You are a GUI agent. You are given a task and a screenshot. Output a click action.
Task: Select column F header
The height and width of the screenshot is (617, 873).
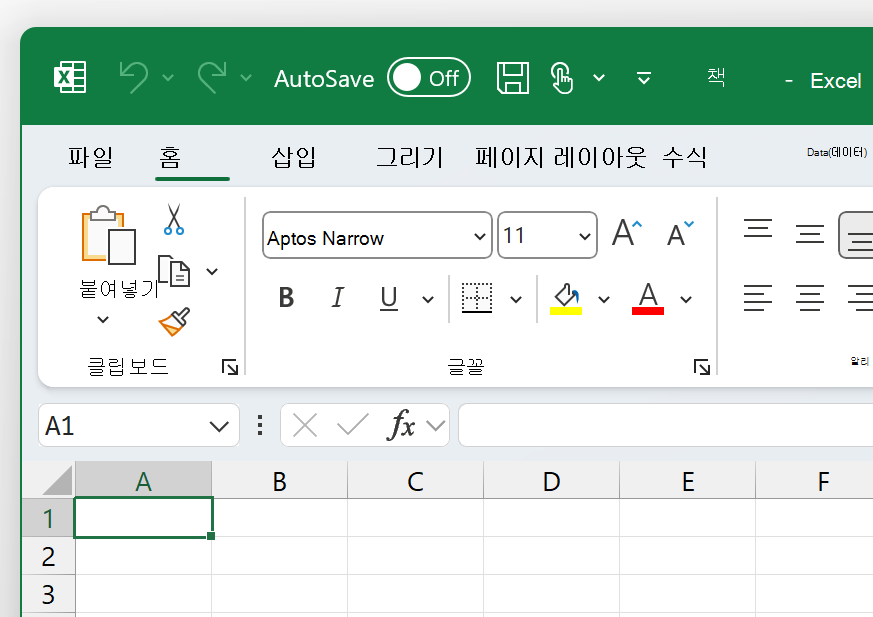pos(815,480)
